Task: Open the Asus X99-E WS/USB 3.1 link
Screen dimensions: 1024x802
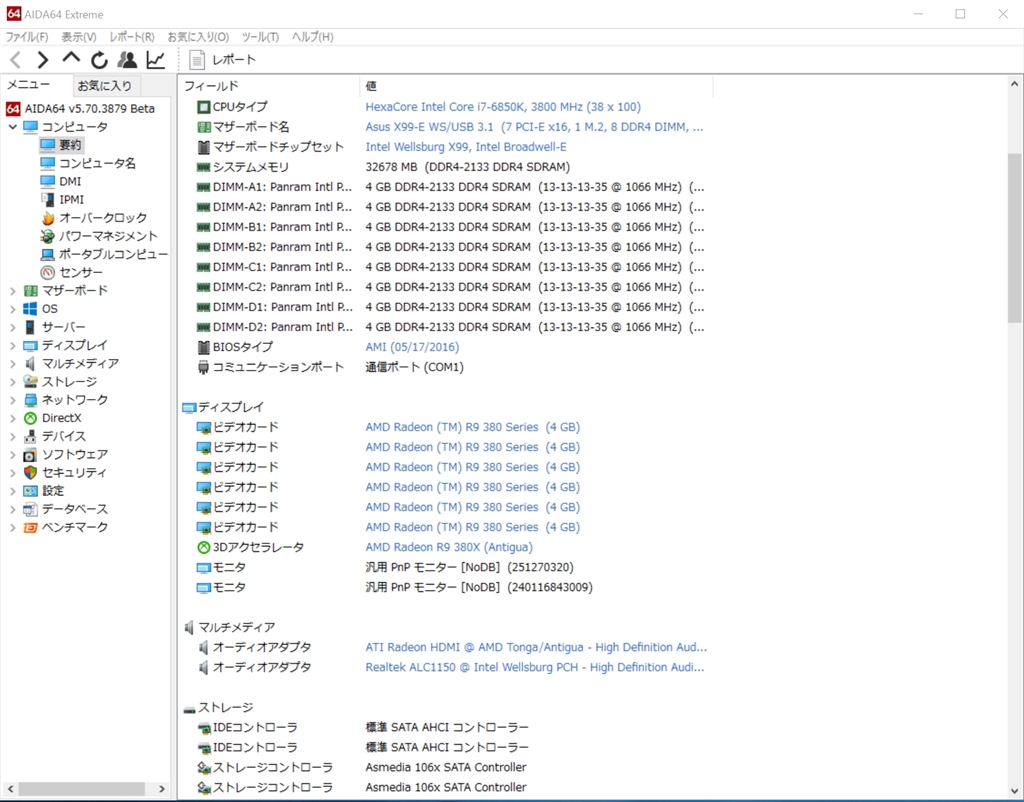Action: pyautogui.click(x=534, y=127)
